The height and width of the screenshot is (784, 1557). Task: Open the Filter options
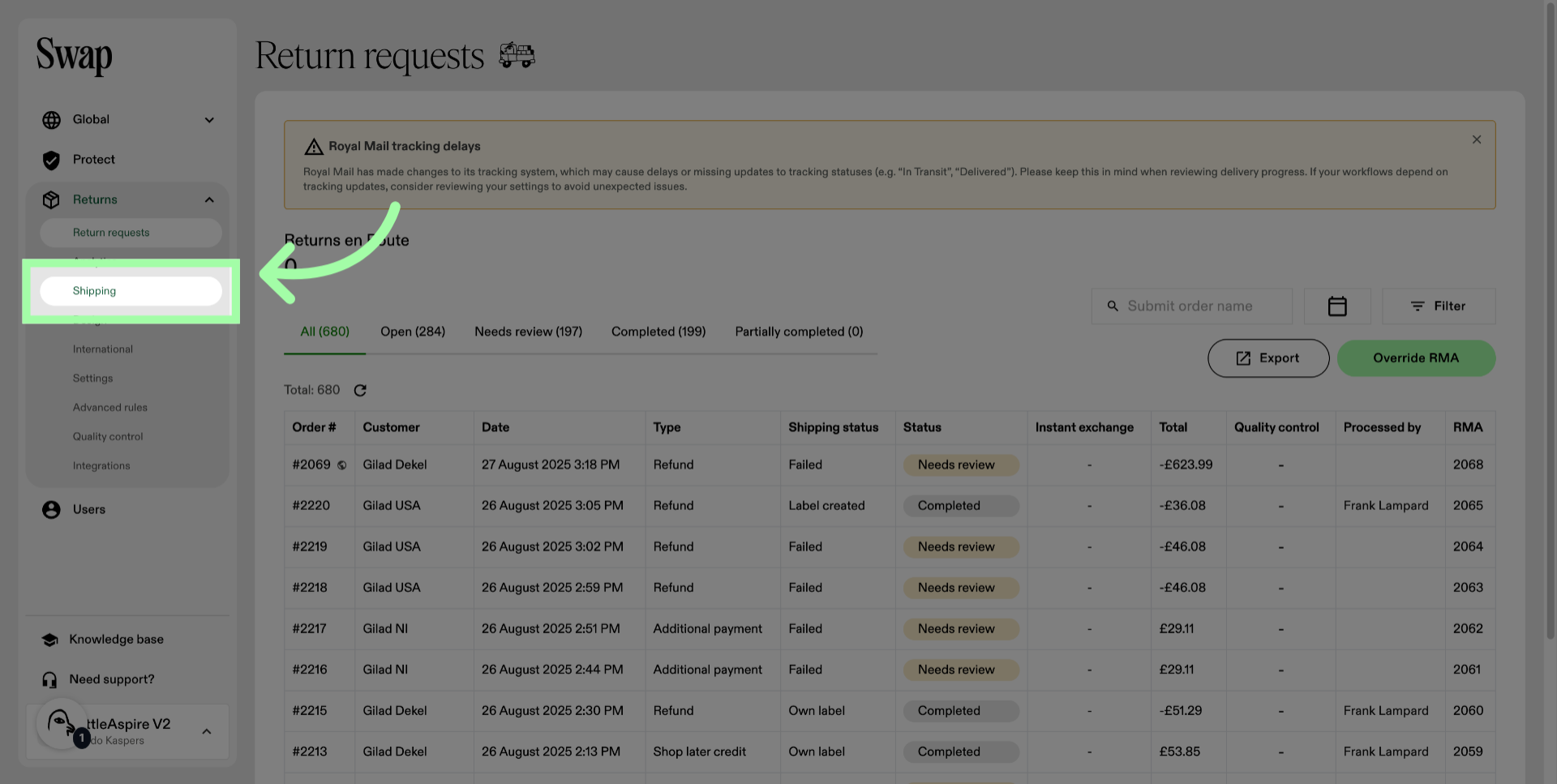coord(1439,306)
